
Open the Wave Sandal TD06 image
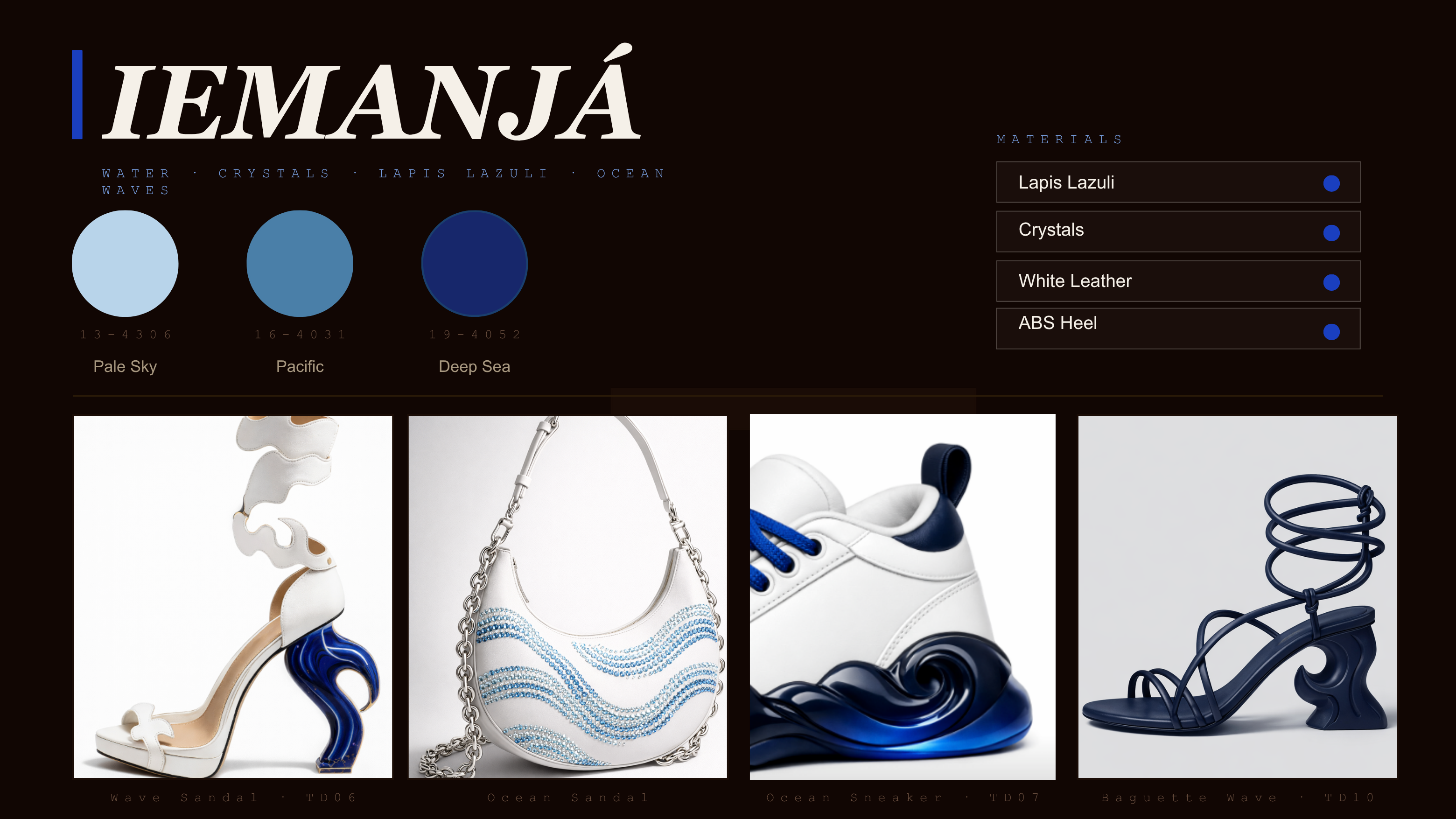click(x=233, y=597)
